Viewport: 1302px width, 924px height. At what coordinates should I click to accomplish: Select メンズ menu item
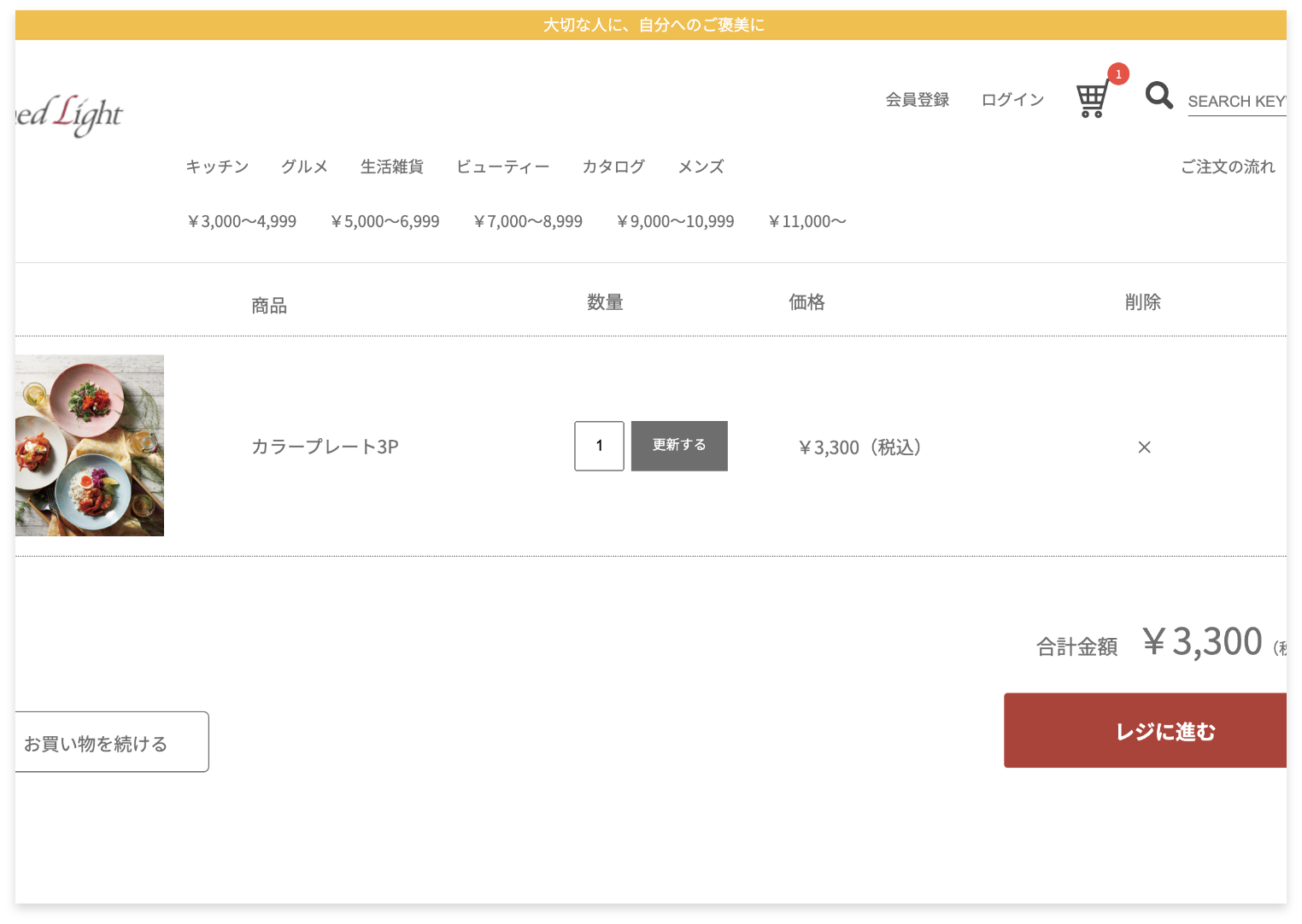(701, 167)
